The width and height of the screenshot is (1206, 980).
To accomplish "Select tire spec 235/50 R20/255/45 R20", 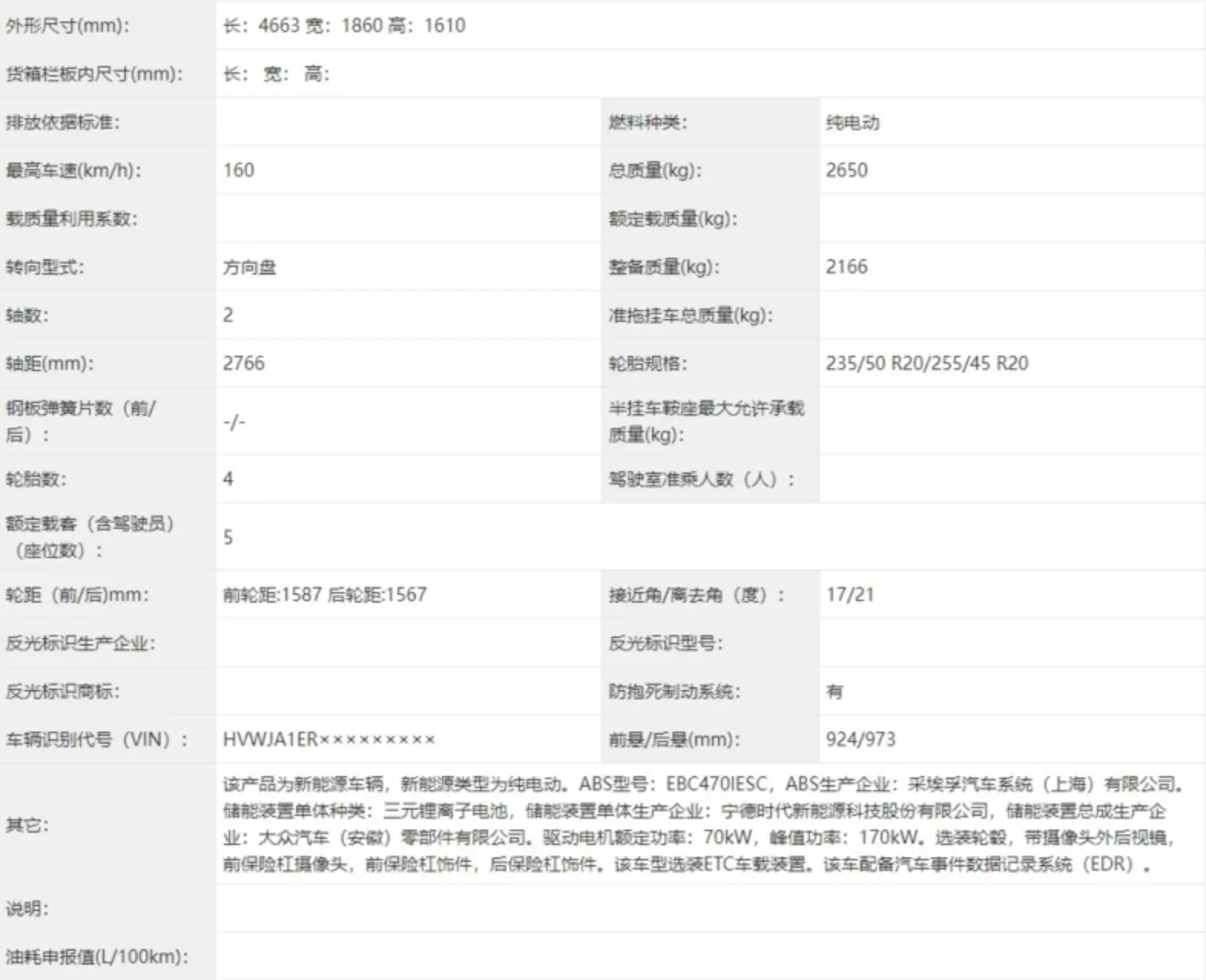I will [927, 363].
